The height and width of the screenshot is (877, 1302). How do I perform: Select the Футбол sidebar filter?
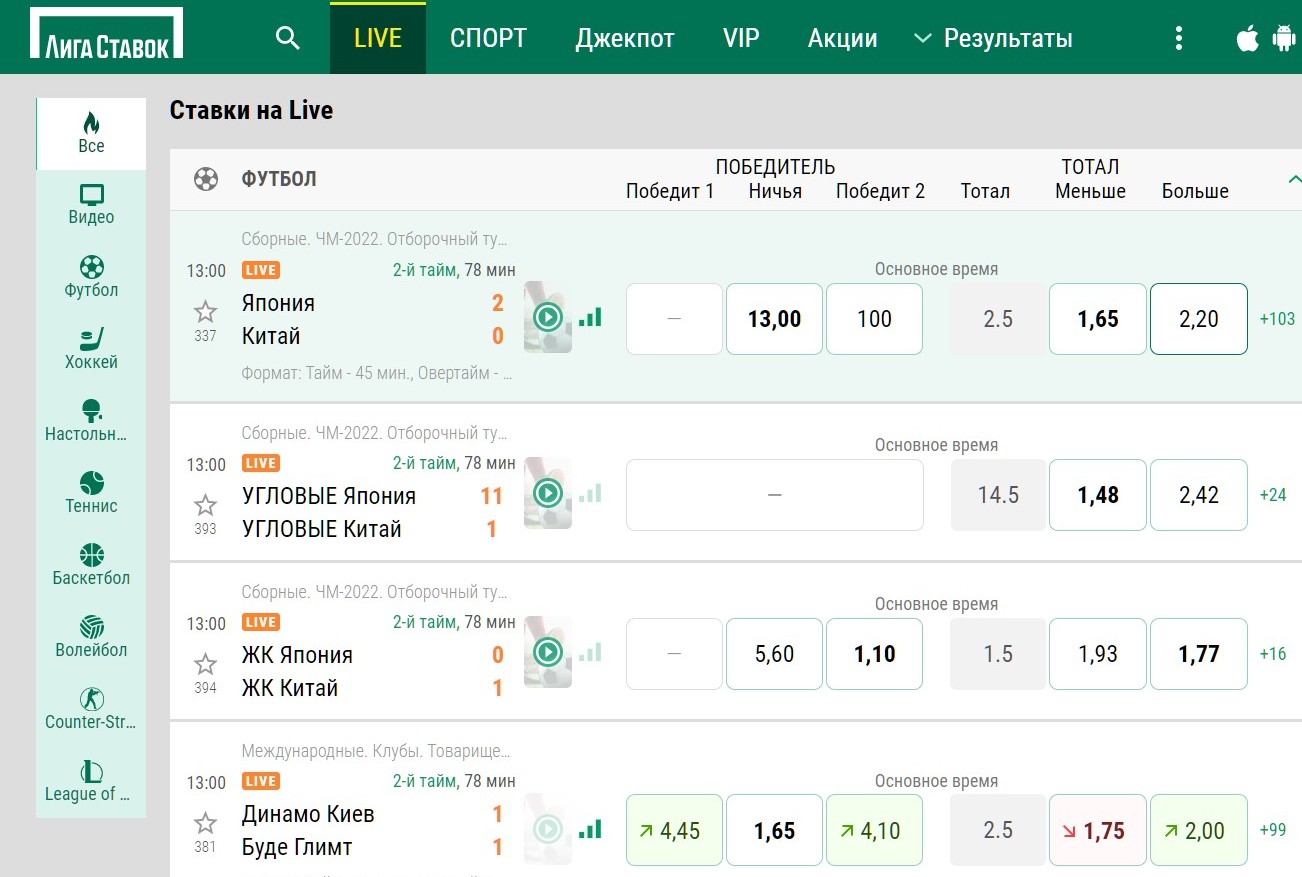(91, 277)
